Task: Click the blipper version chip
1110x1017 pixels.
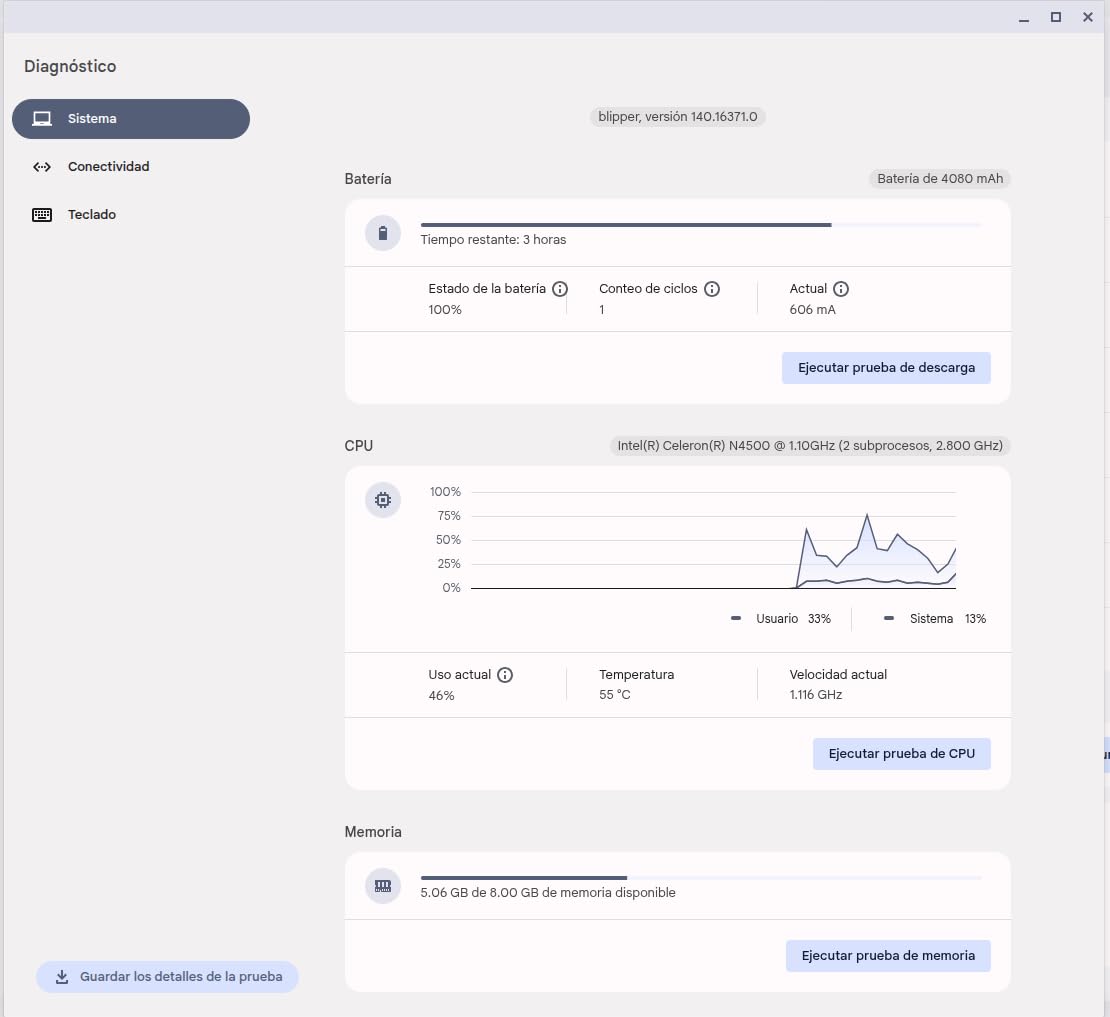Action: pos(677,117)
